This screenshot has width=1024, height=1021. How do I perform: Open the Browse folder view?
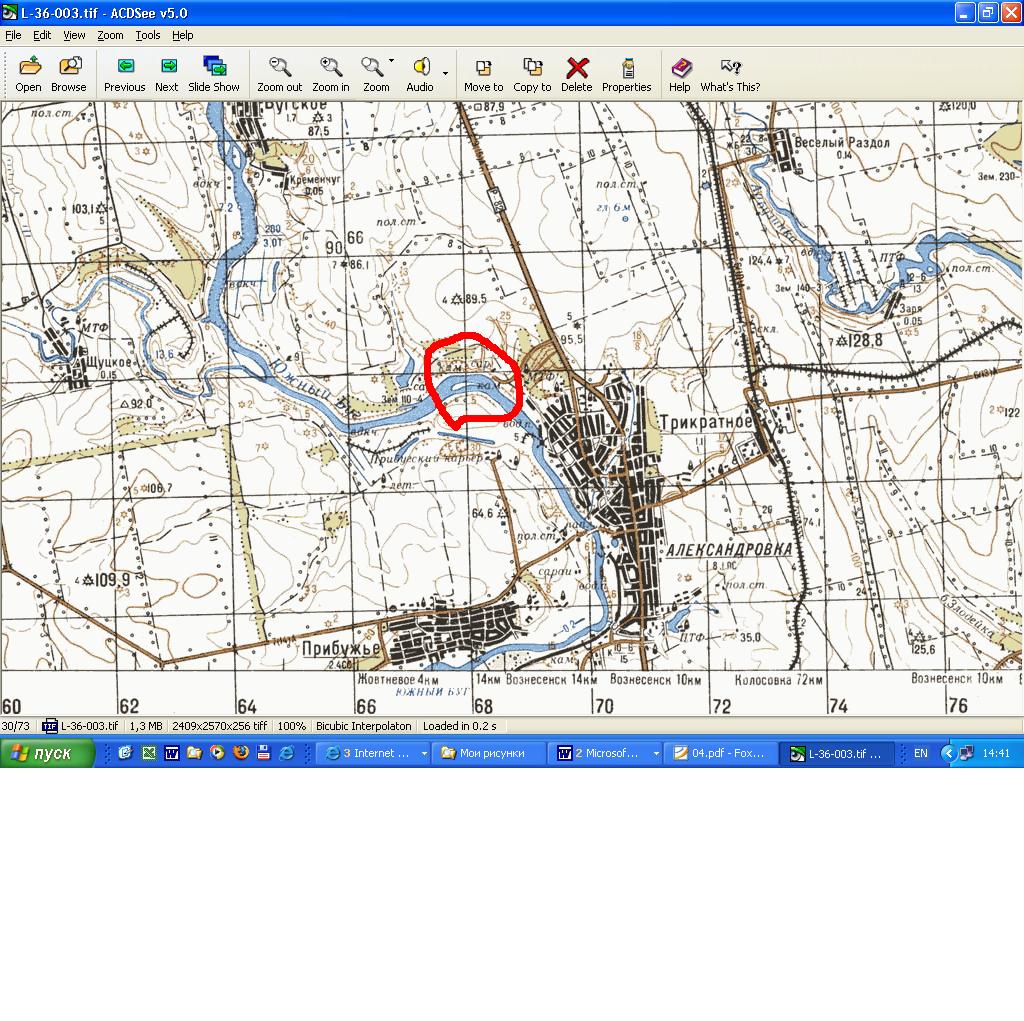pyautogui.click(x=69, y=74)
